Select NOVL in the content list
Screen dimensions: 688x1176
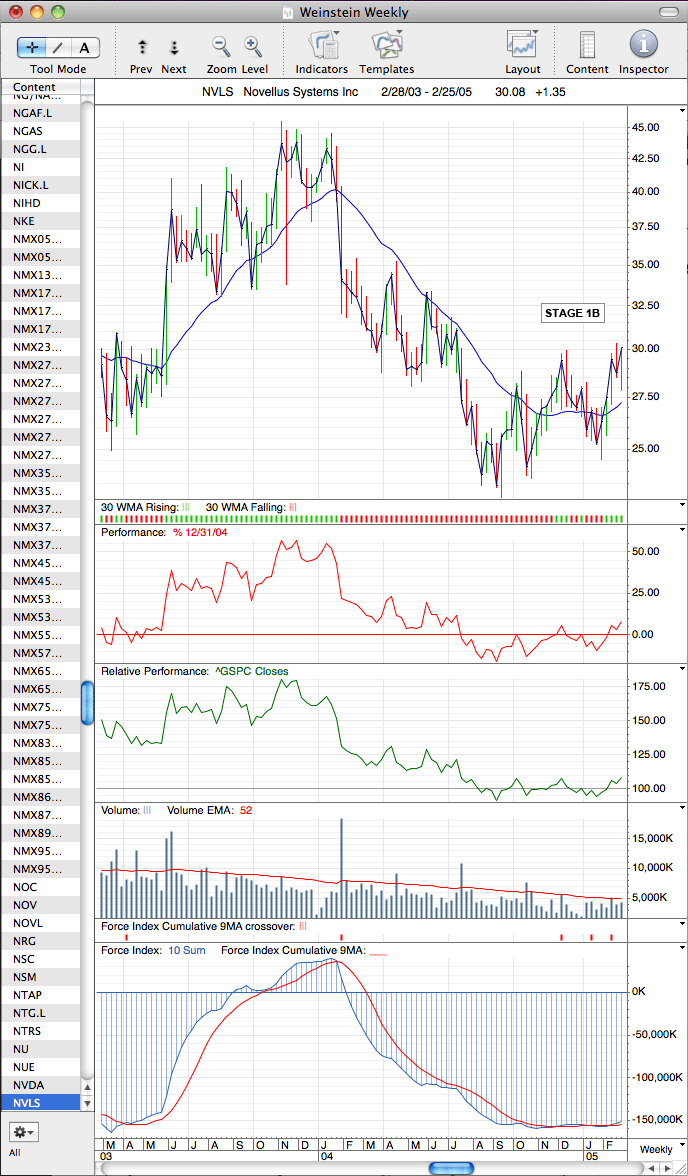[x=40, y=922]
